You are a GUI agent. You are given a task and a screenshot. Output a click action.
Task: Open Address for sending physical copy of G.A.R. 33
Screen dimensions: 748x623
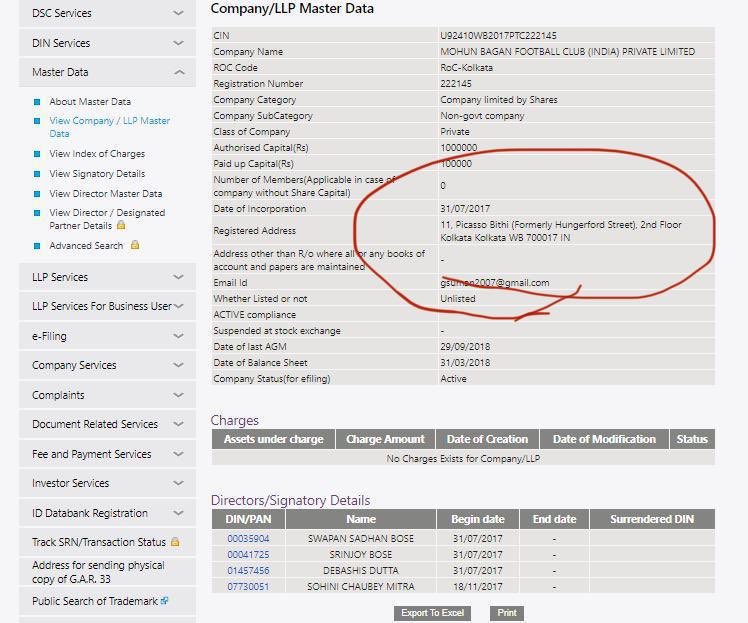click(x=98, y=572)
